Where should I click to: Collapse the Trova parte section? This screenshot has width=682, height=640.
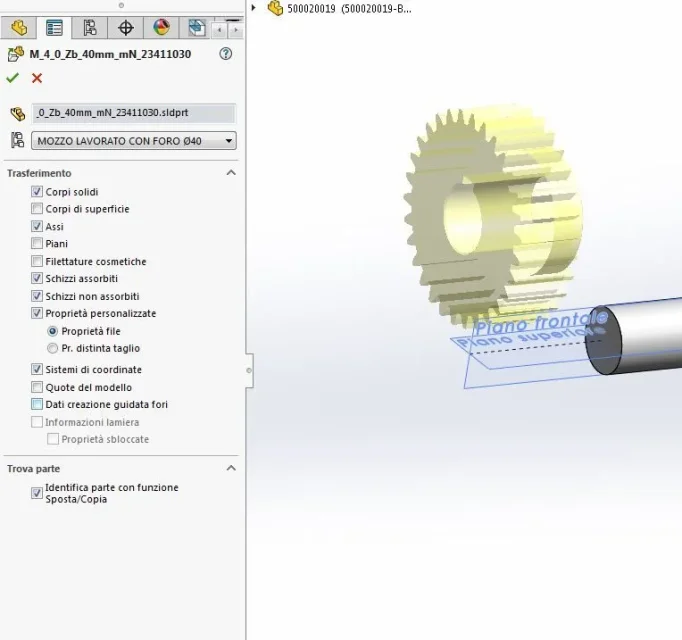pos(231,468)
